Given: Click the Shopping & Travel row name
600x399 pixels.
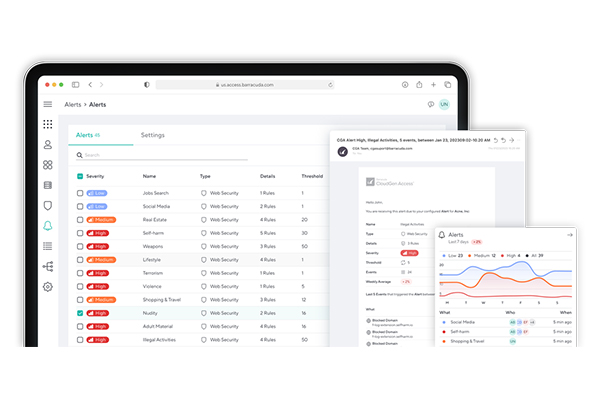Looking at the screenshot, I should (x=161, y=300).
